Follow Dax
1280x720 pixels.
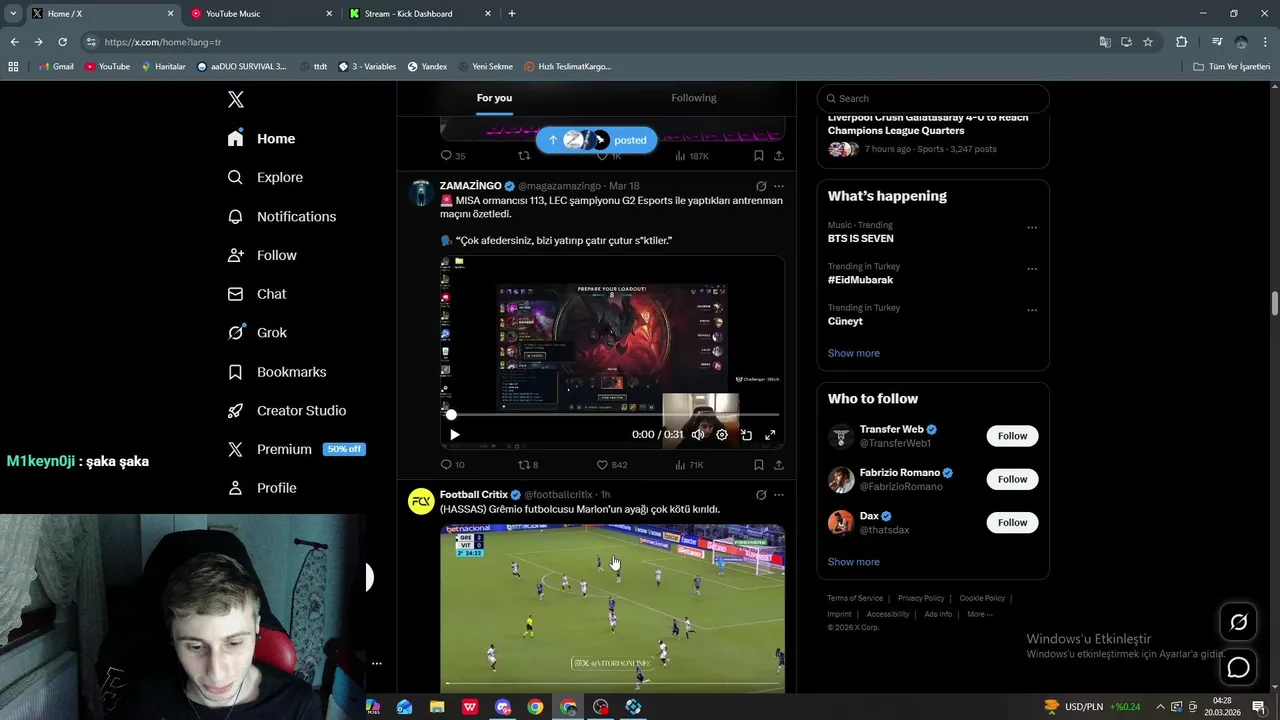coord(1012,522)
